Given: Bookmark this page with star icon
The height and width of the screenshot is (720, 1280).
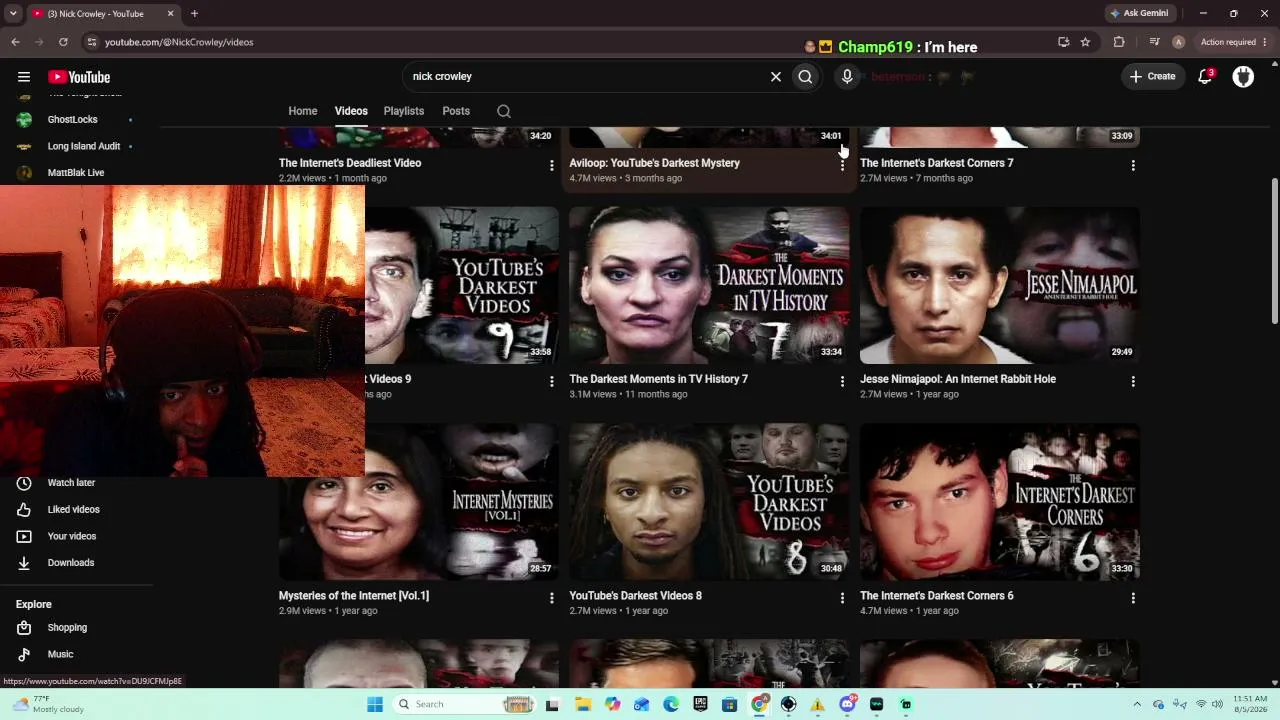Looking at the screenshot, I should (1085, 42).
